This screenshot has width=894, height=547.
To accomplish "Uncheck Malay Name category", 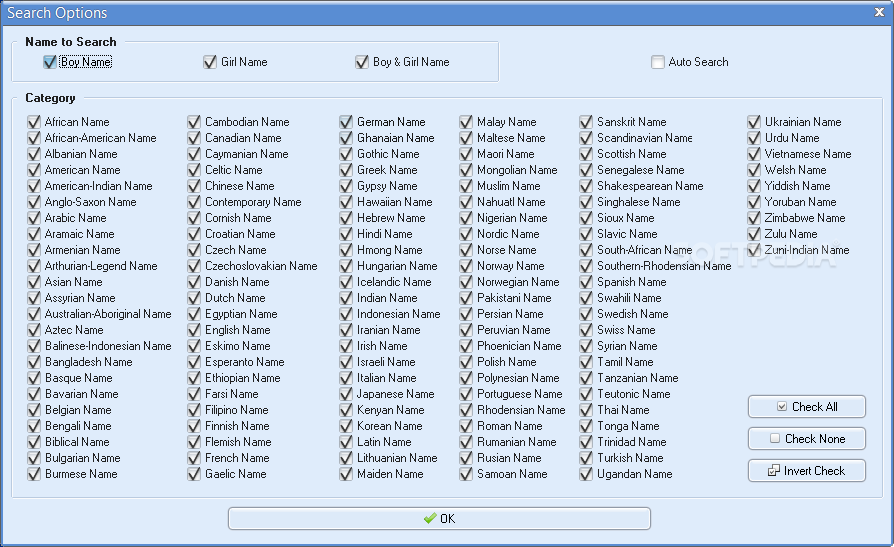I will [466, 122].
